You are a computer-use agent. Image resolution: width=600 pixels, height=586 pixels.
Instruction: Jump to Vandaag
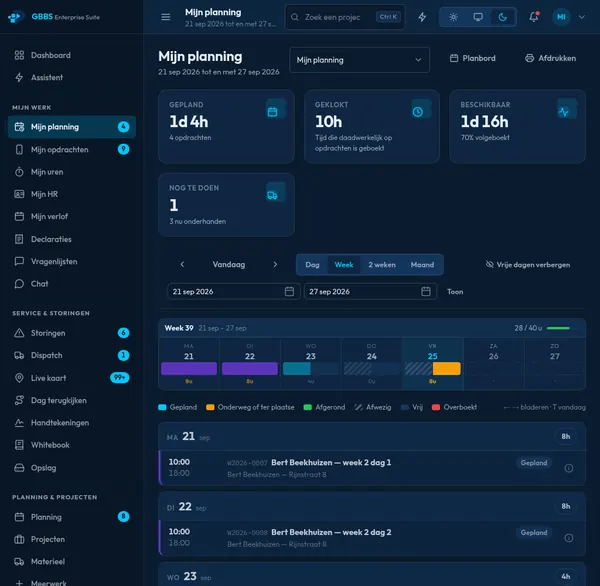tap(228, 264)
